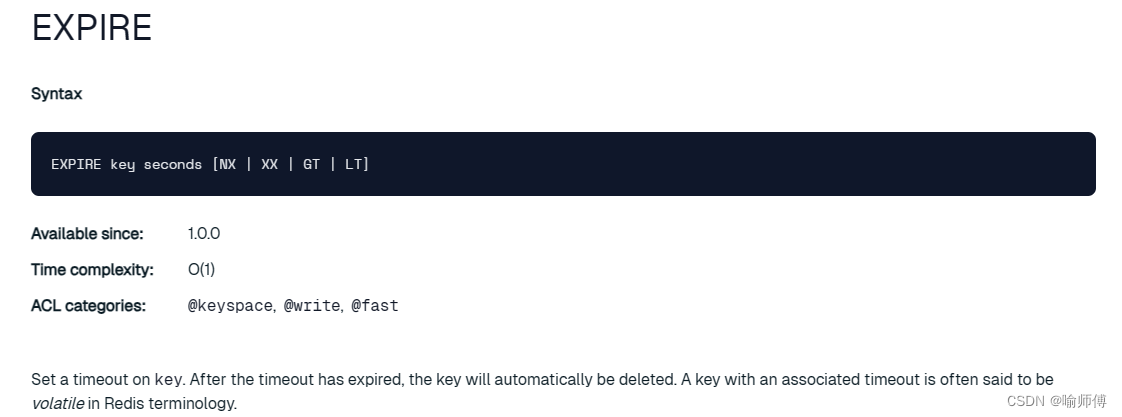
Task: Click the Syntax section label
Action: (57, 94)
